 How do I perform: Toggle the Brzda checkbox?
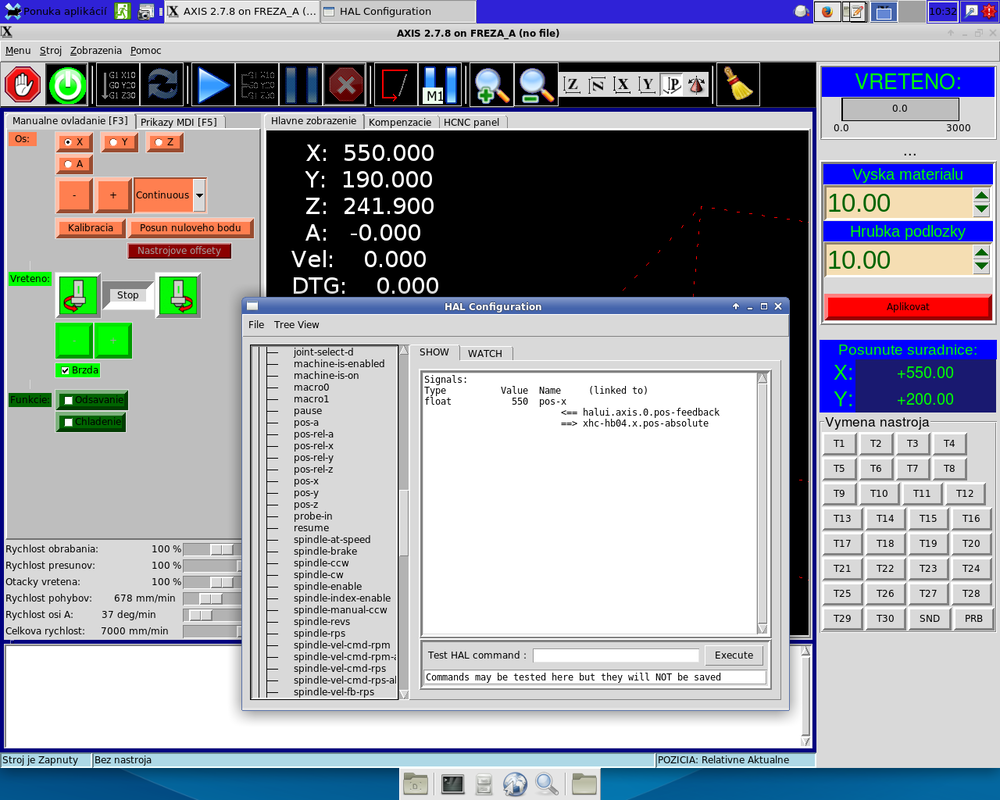click(x=66, y=370)
